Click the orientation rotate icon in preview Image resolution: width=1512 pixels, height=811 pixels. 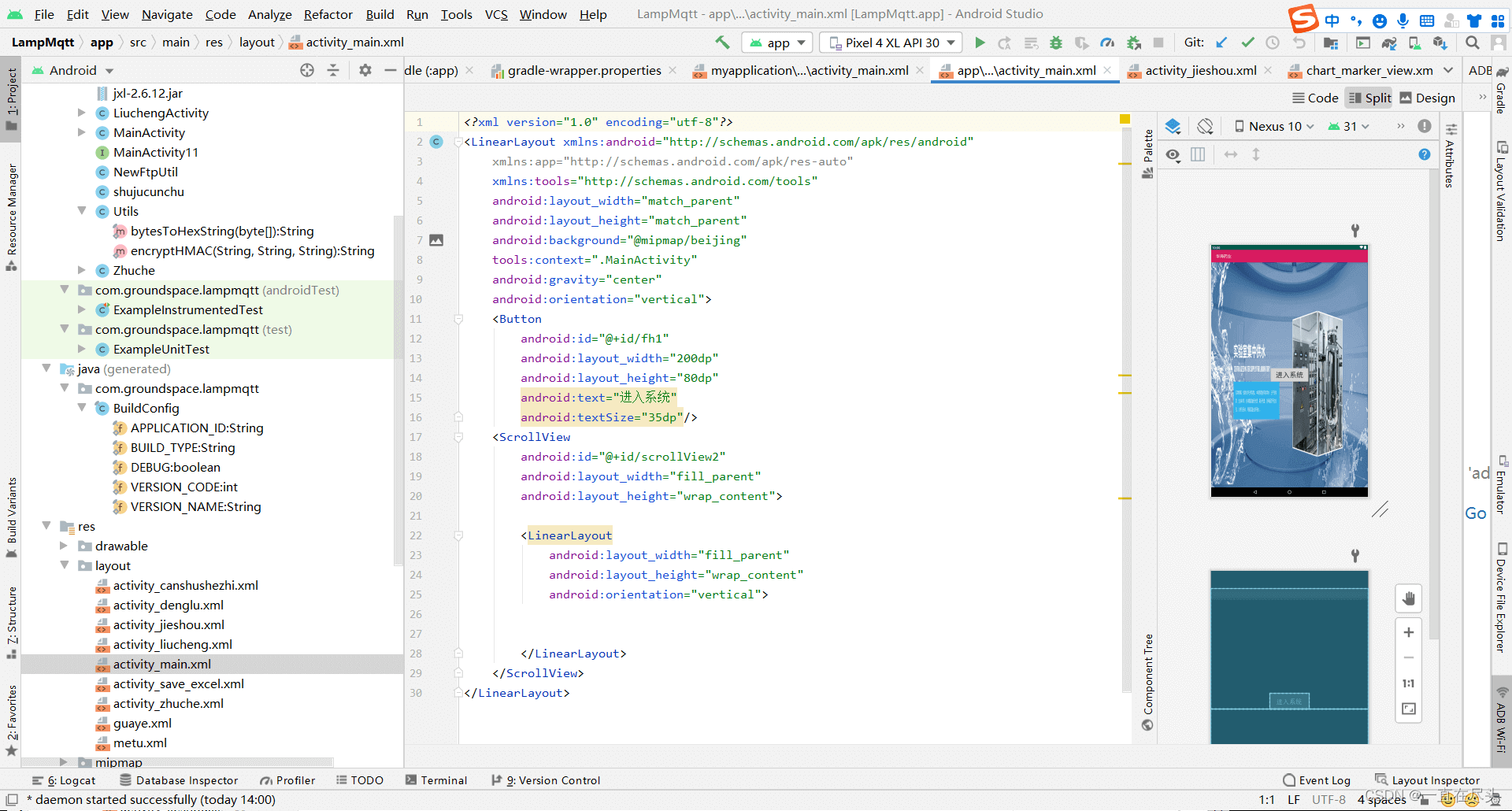1205,126
